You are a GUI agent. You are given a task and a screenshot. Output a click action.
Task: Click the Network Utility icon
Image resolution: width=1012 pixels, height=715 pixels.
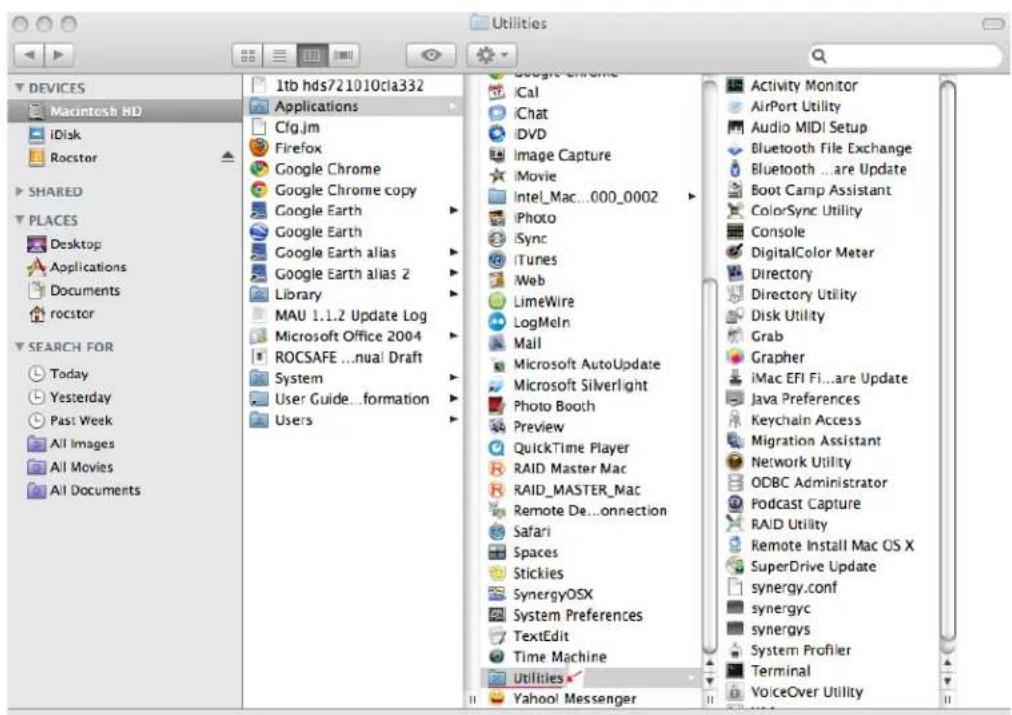734,461
